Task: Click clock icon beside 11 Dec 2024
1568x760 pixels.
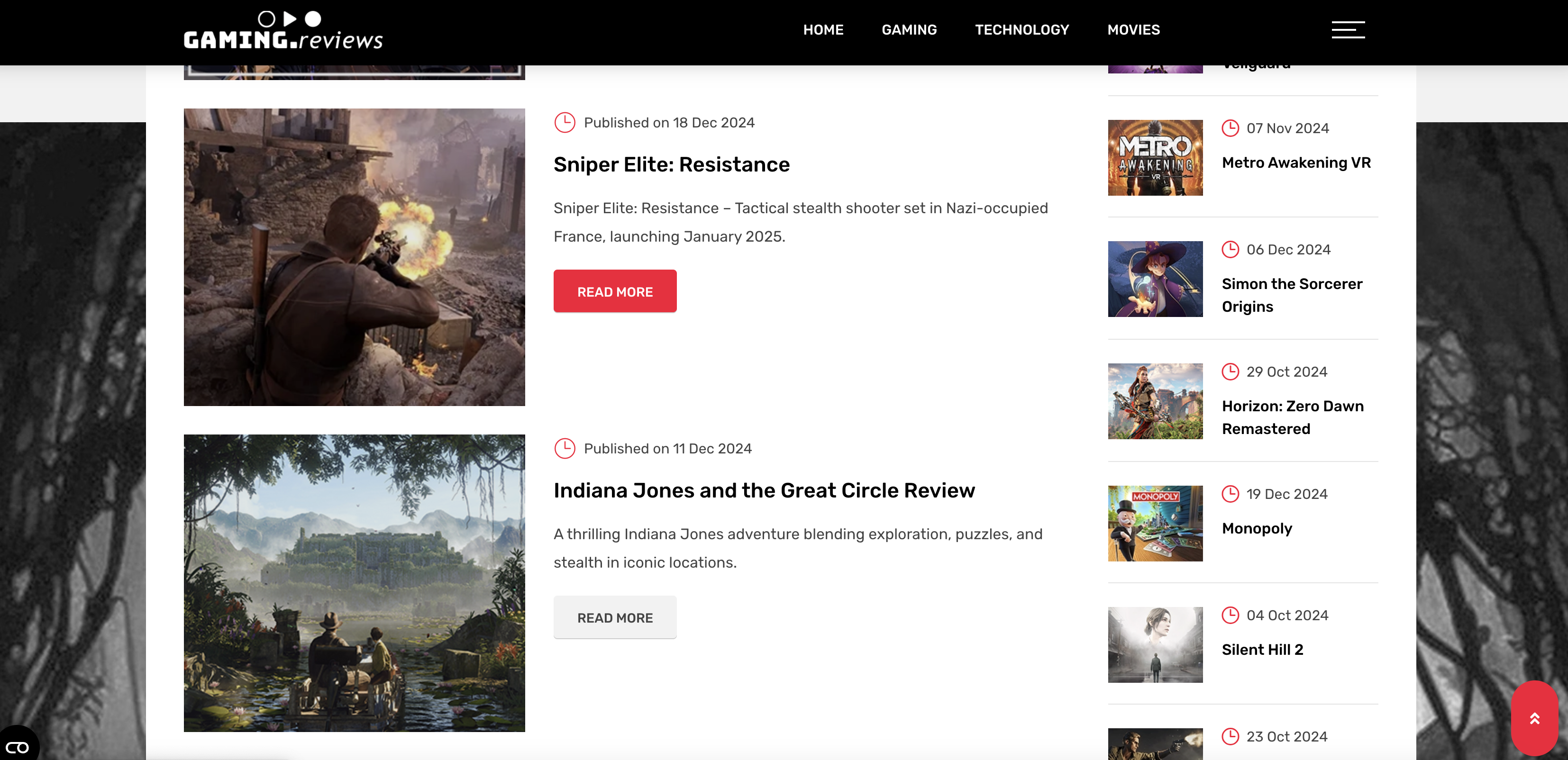Action: pyautogui.click(x=564, y=448)
